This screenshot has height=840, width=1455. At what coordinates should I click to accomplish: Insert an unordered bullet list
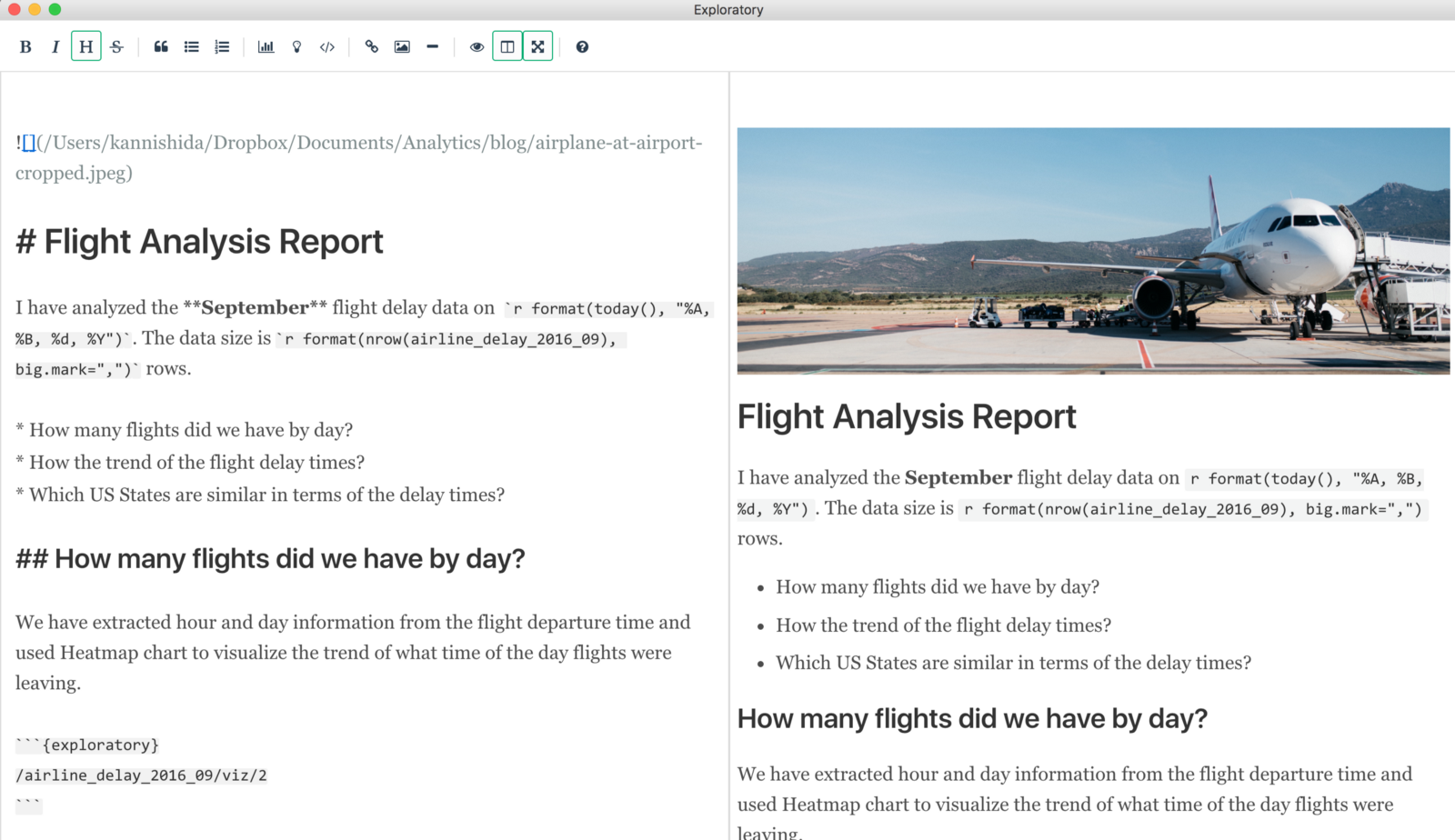pos(191,47)
